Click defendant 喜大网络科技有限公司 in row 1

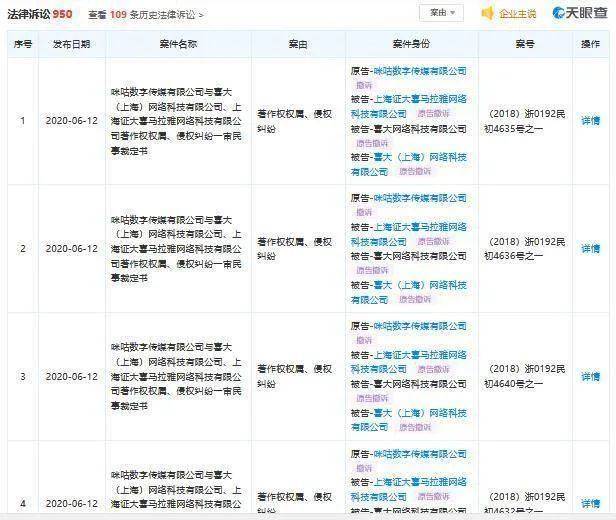coord(420,129)
